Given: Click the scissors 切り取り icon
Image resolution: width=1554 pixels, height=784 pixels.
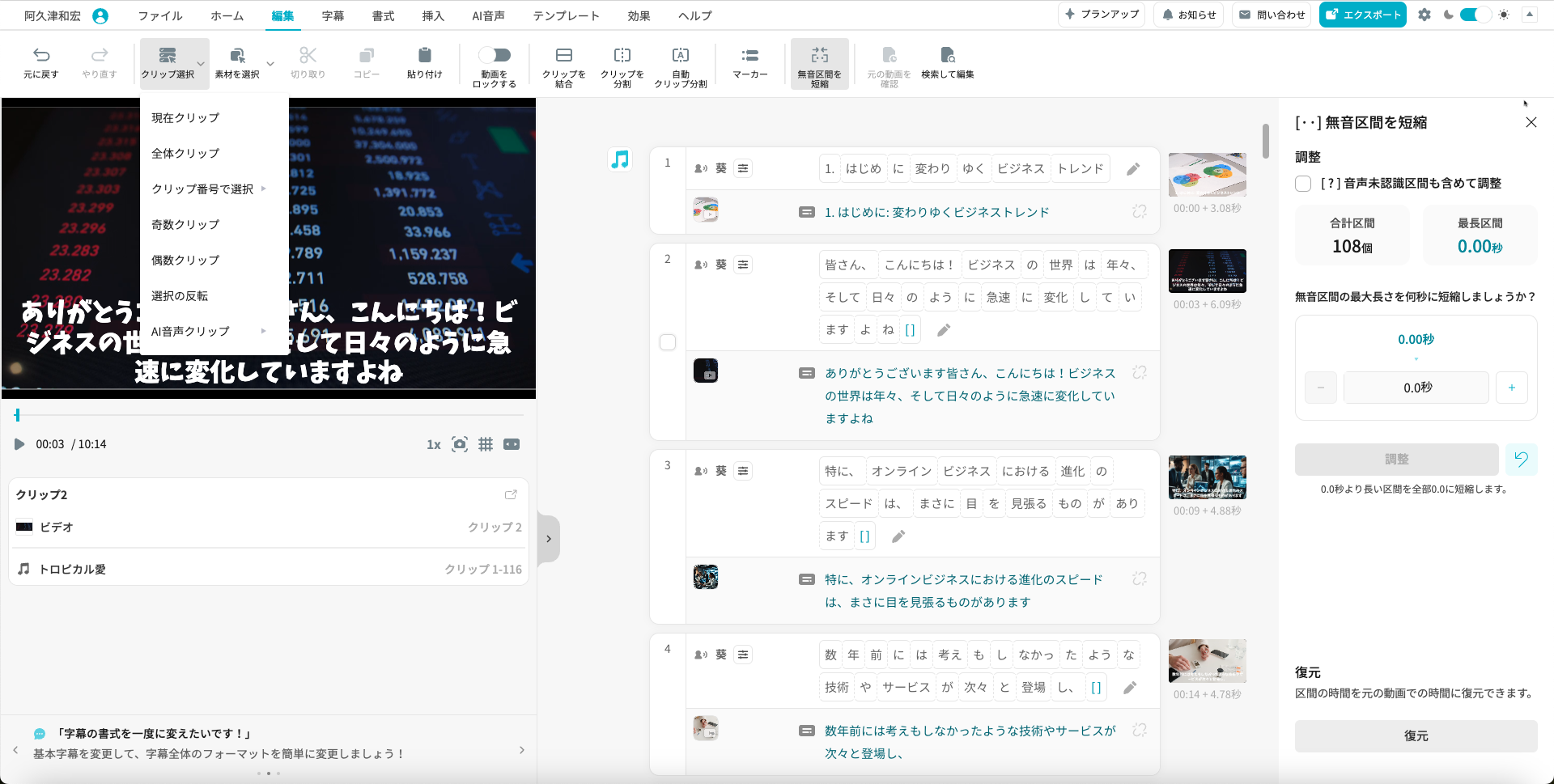Looking at the screenshot, I should click(x=308, y=55).
